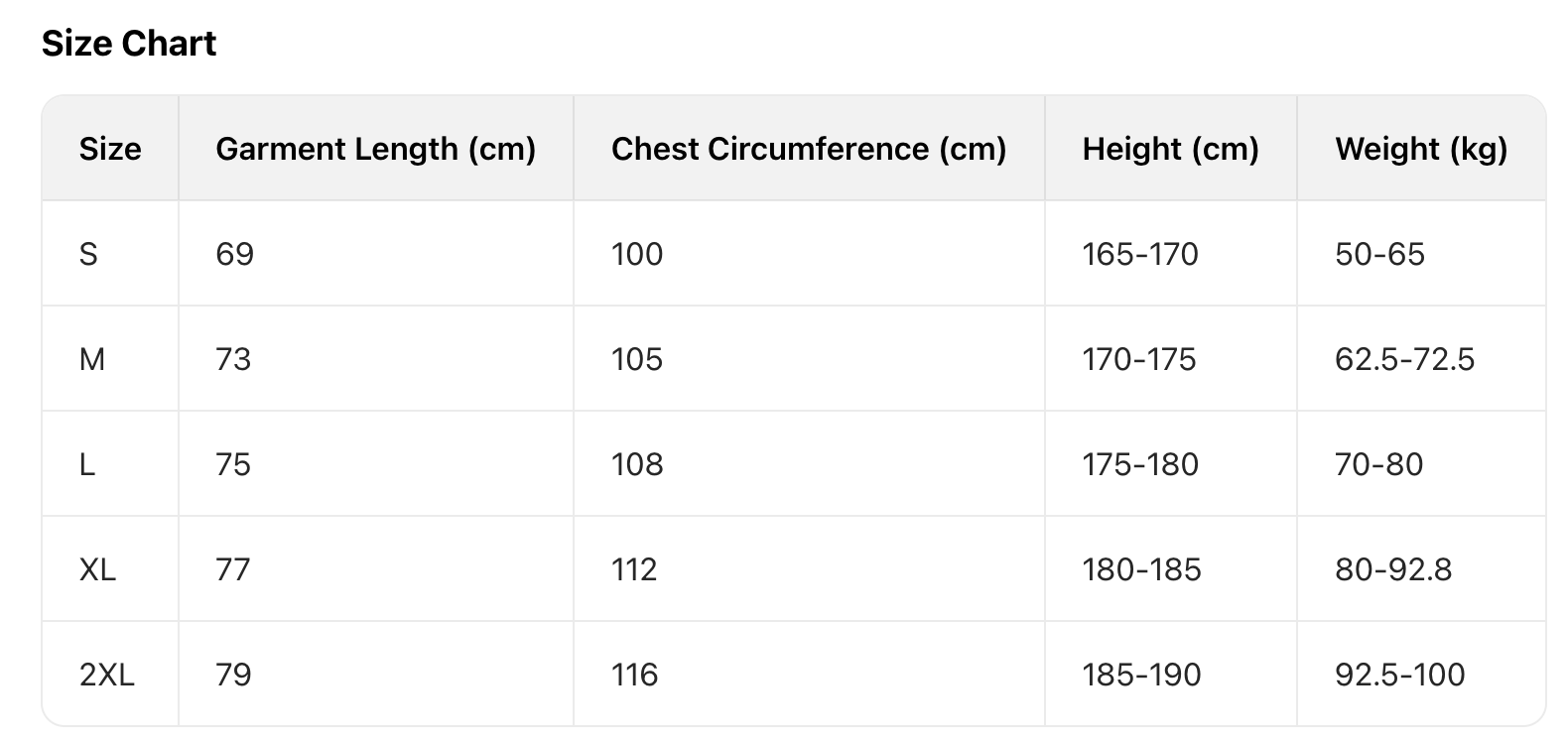The width and height of the screenshot is (1568, 742).
Task: Click the Chest Circumference (cm) header
Action: tap(809, 149)
